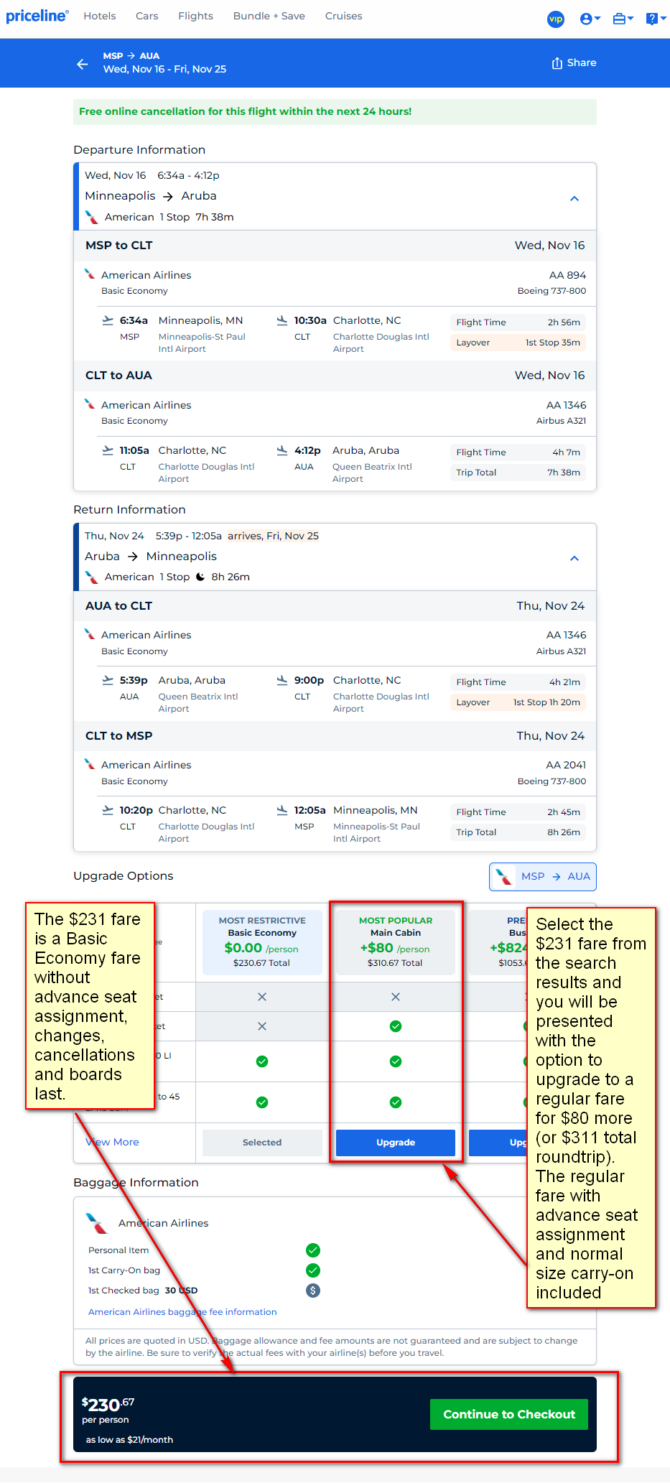Click Continue to Checkout
The width and height of the screenshot is (670, 1483).
(x=509, y=1414)
